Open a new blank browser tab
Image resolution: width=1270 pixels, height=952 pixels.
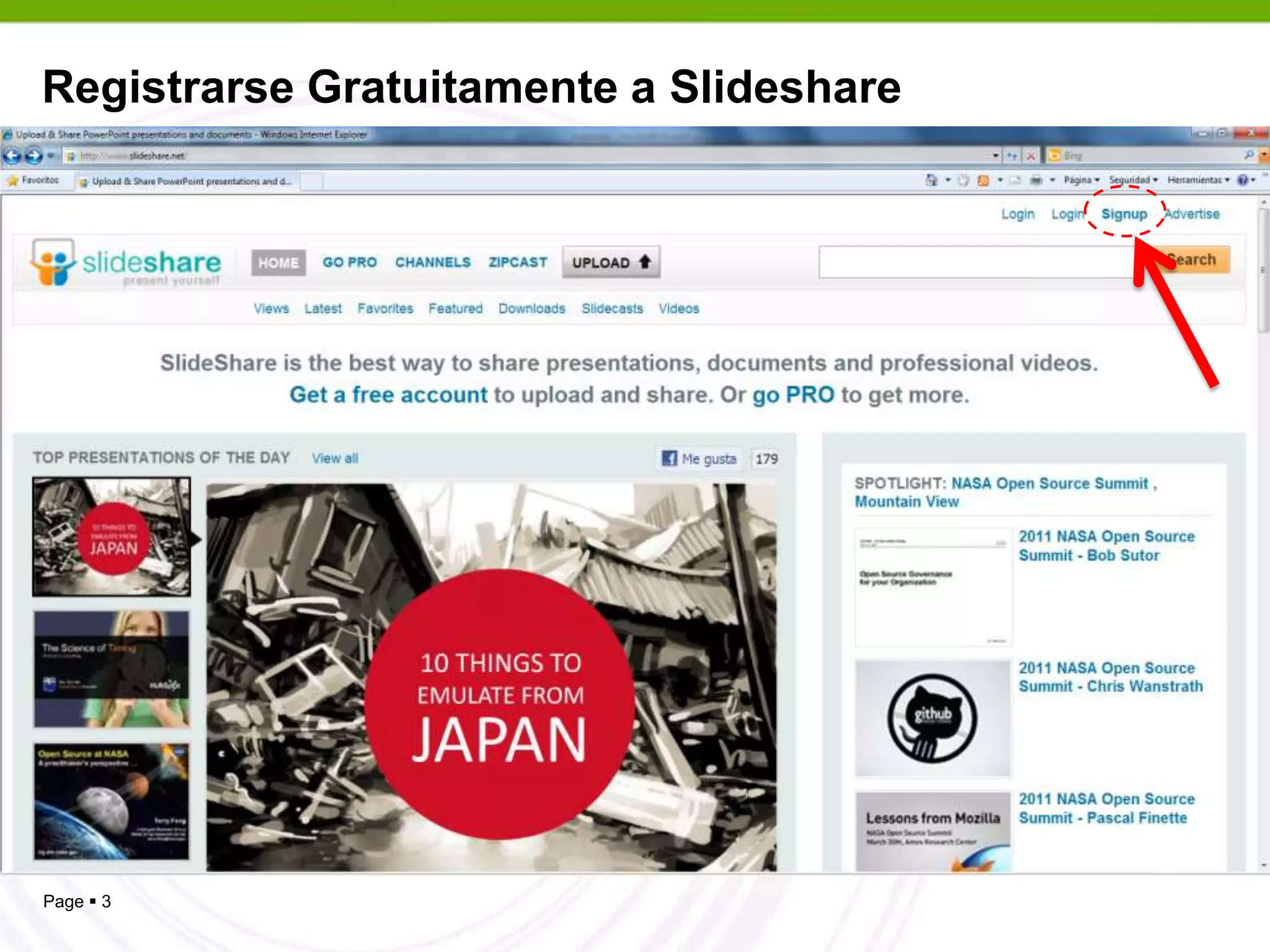click(x=312, y=182)
